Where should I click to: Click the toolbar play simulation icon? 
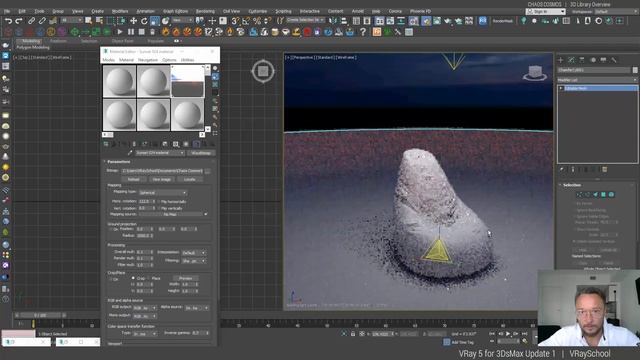tap(120, 32)
